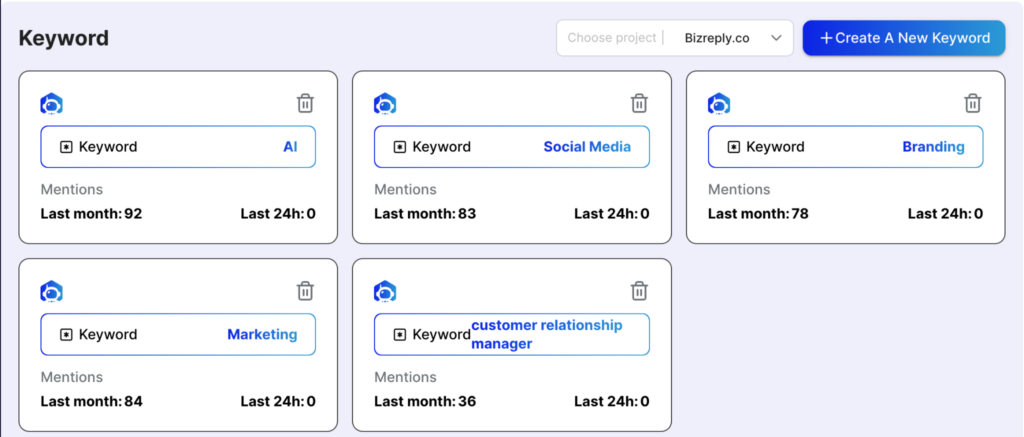Click the bot logo on Branding card
The height and width of the screenshot is (437, 1024).
click(719, 104)
